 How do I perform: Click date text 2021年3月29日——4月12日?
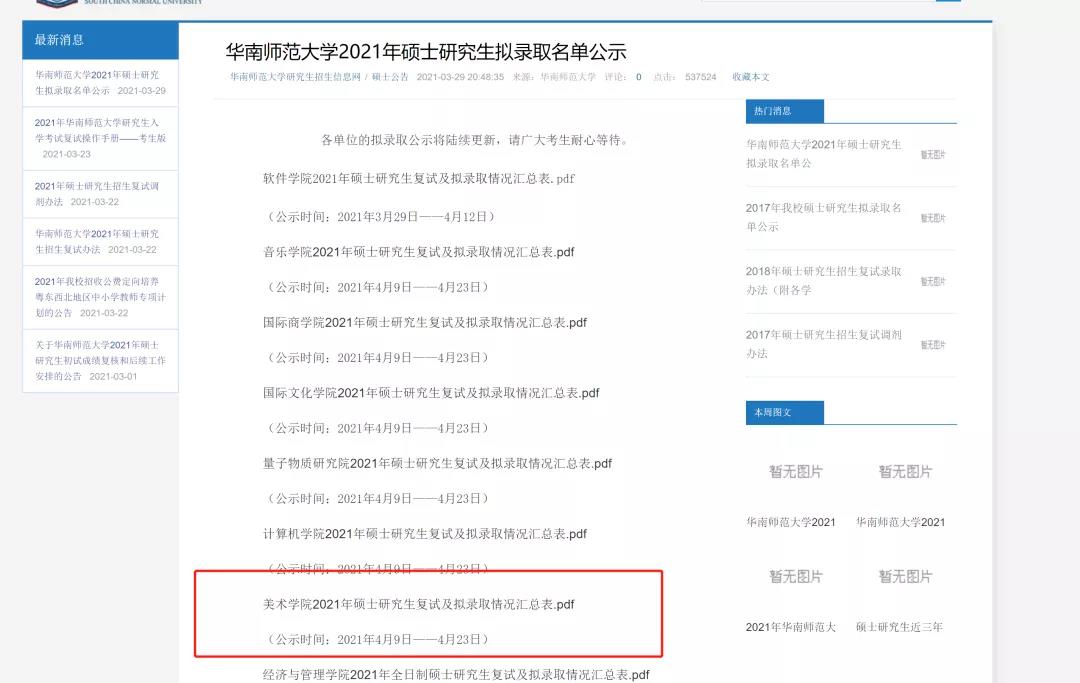412,217
